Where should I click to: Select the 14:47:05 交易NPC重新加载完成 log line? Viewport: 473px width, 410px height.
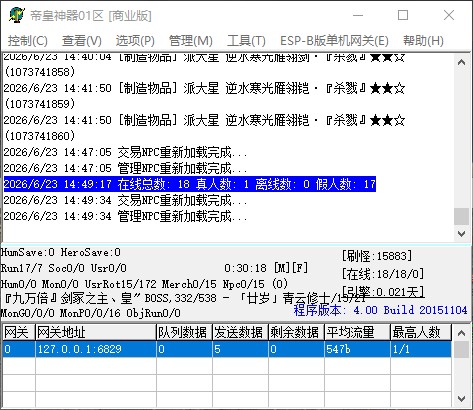(125, 152)
